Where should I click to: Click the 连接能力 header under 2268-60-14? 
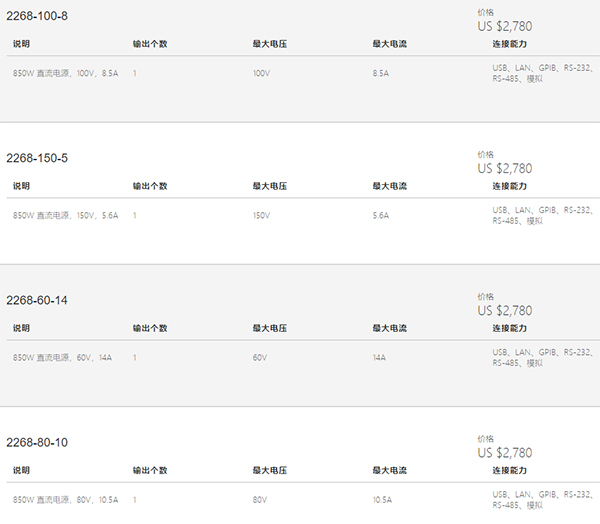(x=509, y=328)
